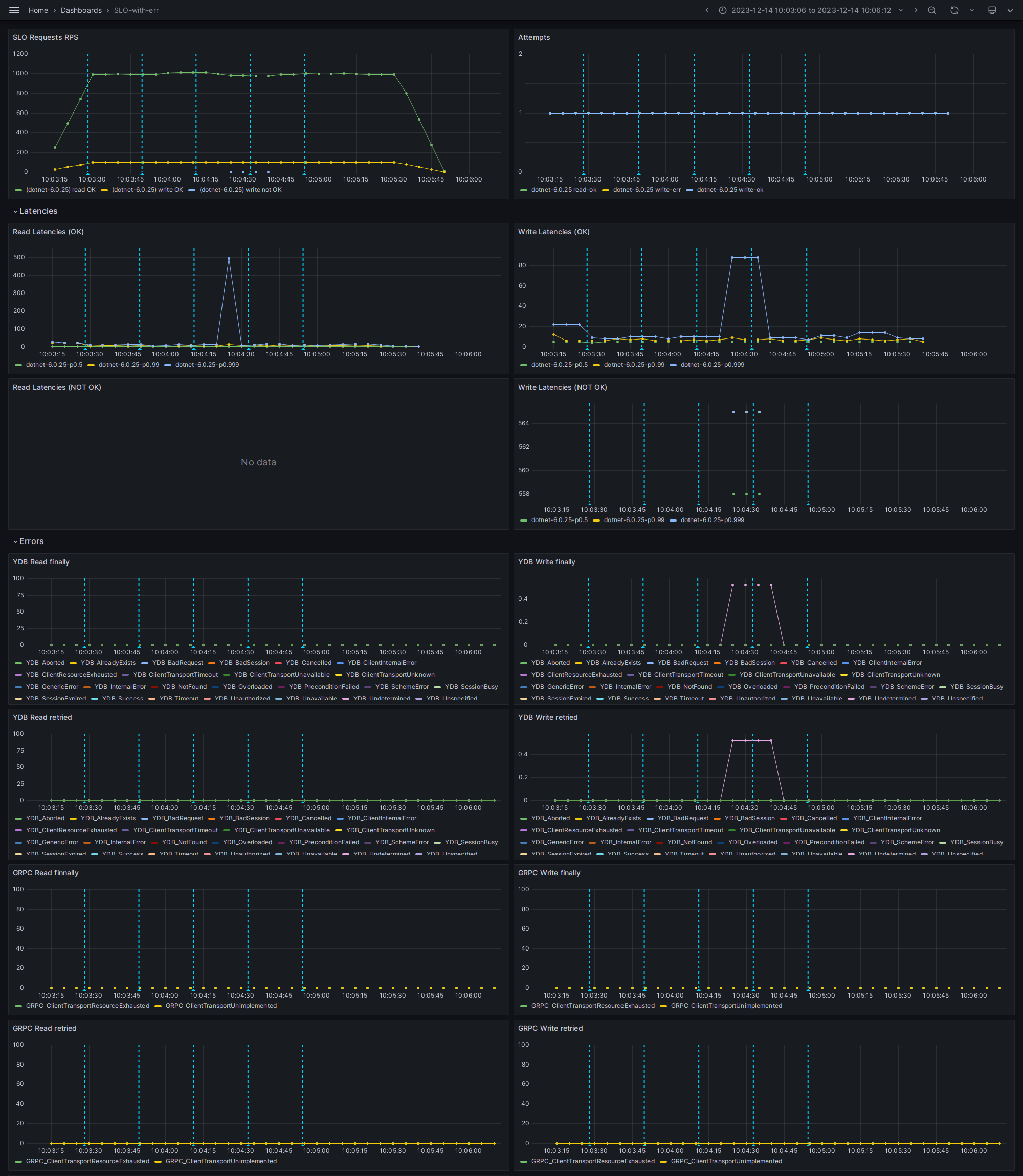Toggle YDB_GenericError in YDB Read retried legend
The width and height of the screenshot is (1023, 1176).
[52, 842]
